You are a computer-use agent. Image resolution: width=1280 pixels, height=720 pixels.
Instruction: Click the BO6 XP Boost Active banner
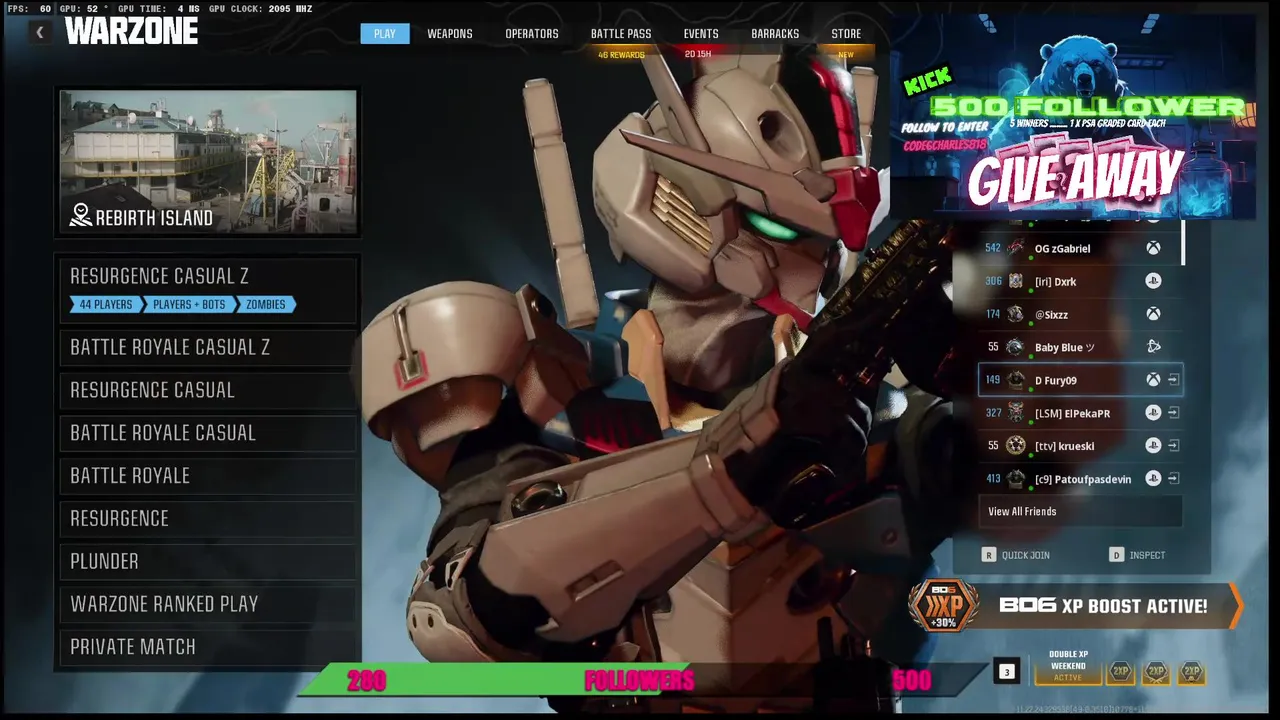click(1075, 606)
